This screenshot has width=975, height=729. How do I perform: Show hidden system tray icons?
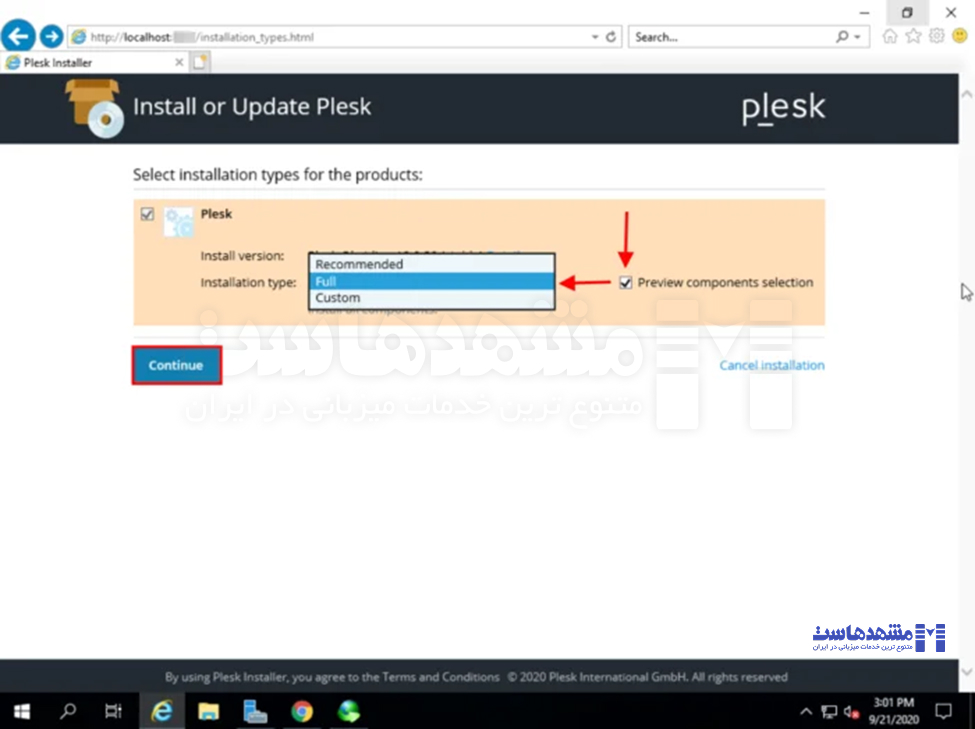click(x=806, y=711)
